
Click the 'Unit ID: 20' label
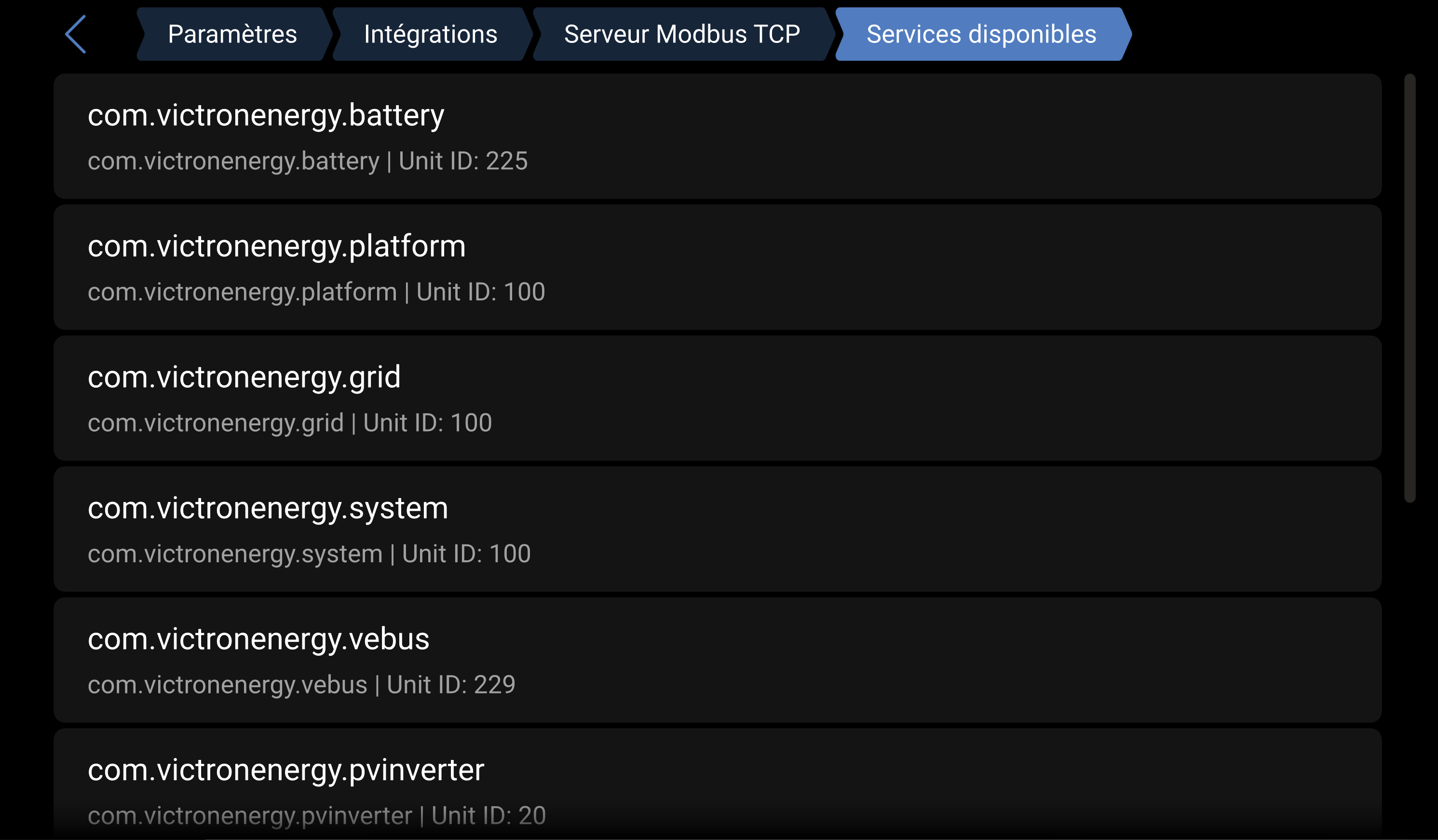pyautogui.click(x=488, y=815)
